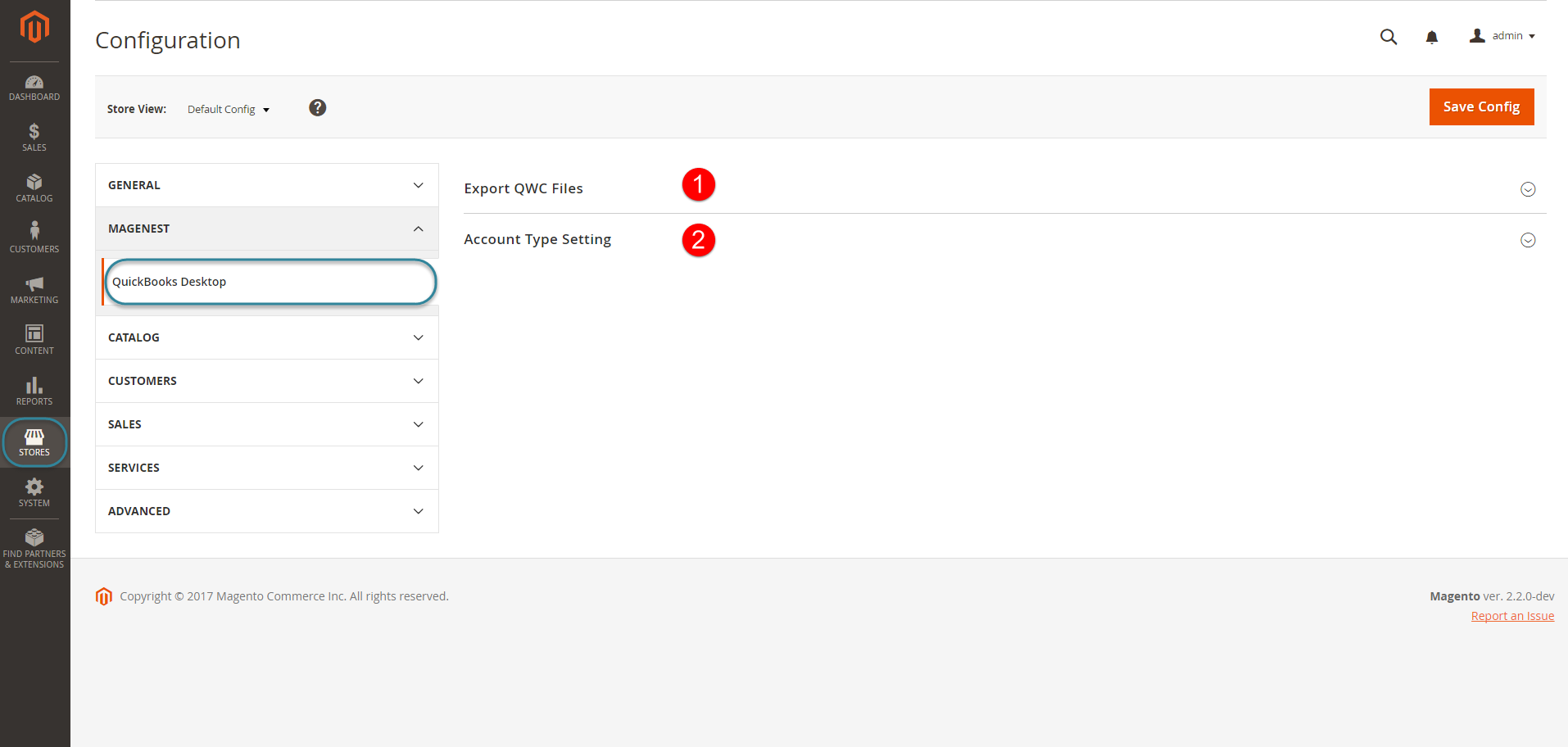
Task: Click the Report an Issue link
Action: (1512, 616)
